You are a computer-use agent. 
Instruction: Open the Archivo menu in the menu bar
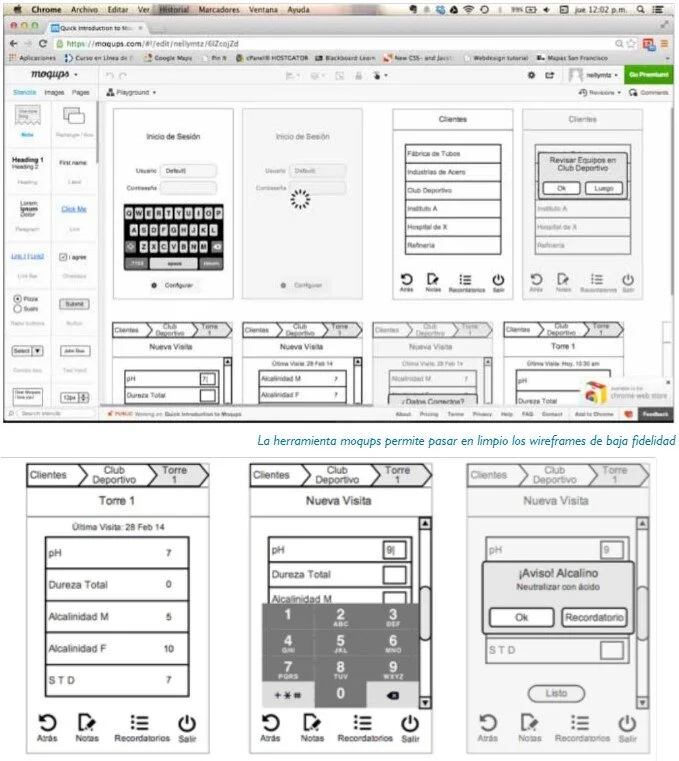pos(84,9)
